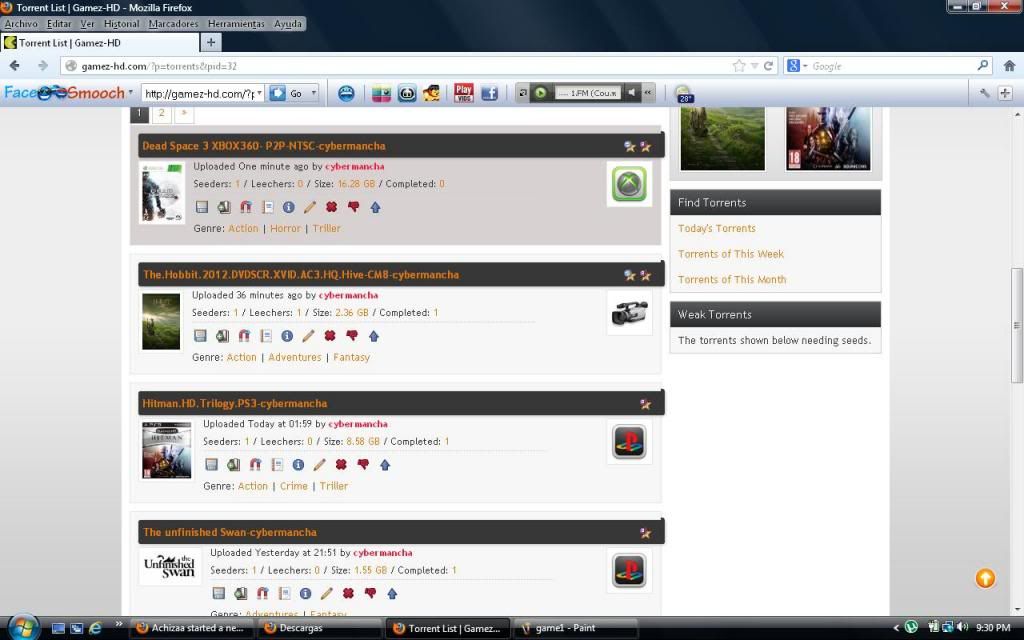1024x640 pixels.
Task: Reload the page with the refresh arrow
Action: [769, 65]
